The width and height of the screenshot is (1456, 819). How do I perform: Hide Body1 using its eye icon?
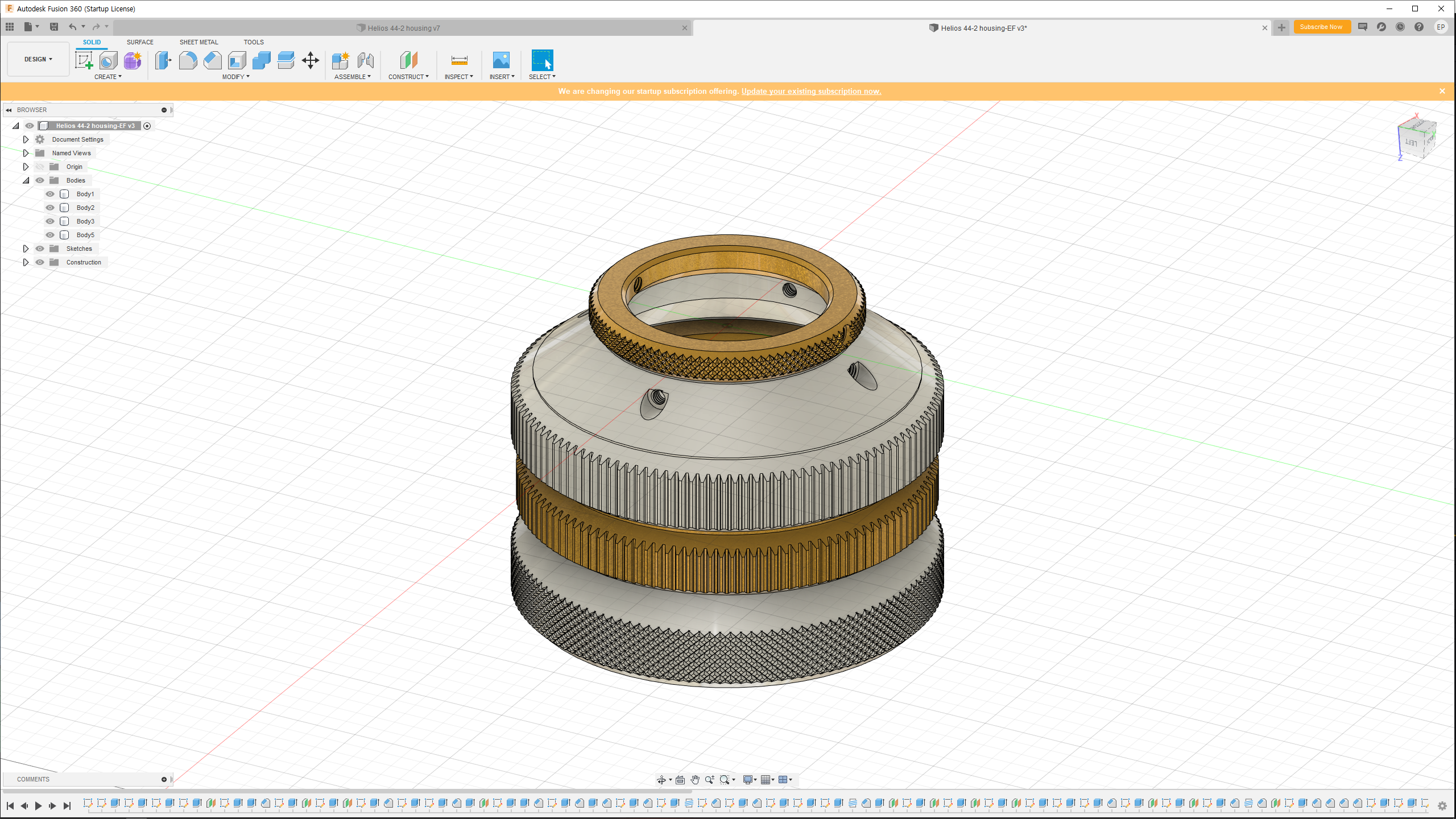click(x=50, y=194)
